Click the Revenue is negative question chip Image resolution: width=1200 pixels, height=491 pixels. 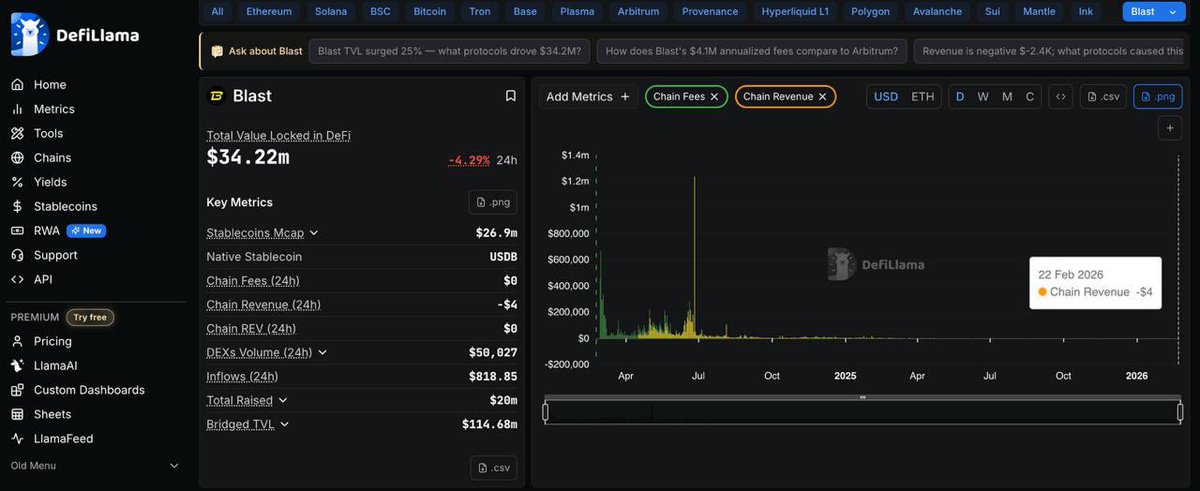coord(1049,51)
